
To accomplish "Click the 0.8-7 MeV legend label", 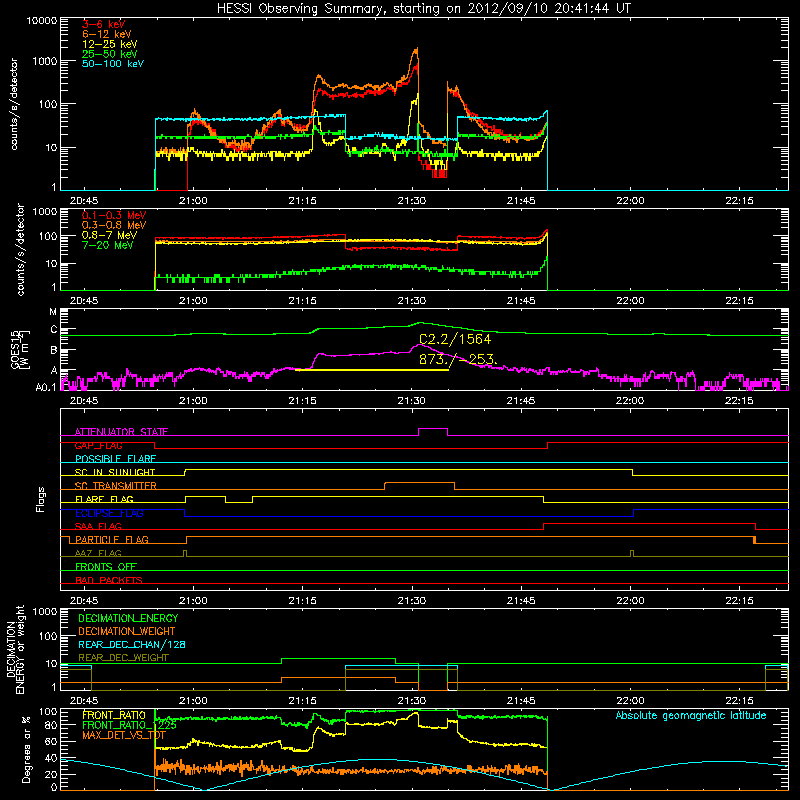I will 110,235.
